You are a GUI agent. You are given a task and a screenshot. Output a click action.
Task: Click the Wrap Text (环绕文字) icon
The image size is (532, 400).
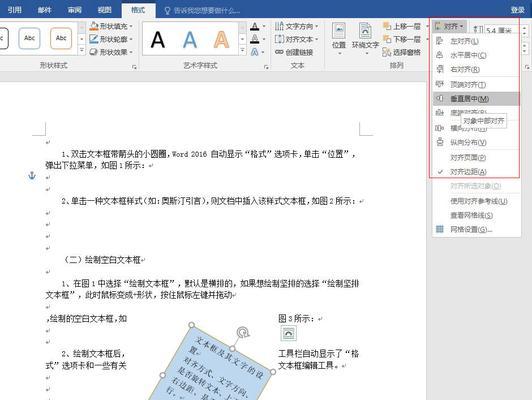pyautogui.click(x=365, y=31)
